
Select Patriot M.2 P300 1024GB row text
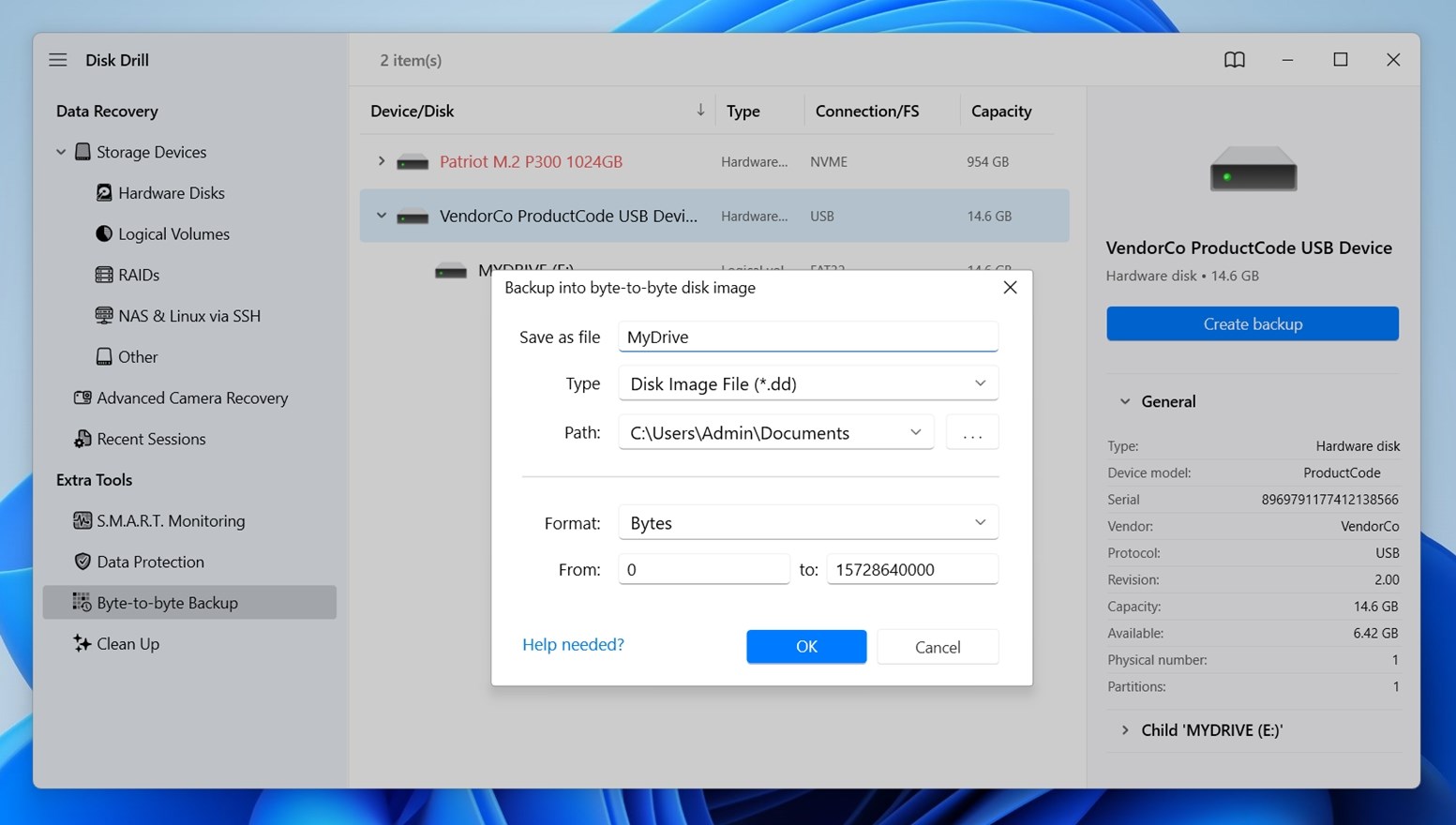(x=531, y=161)
